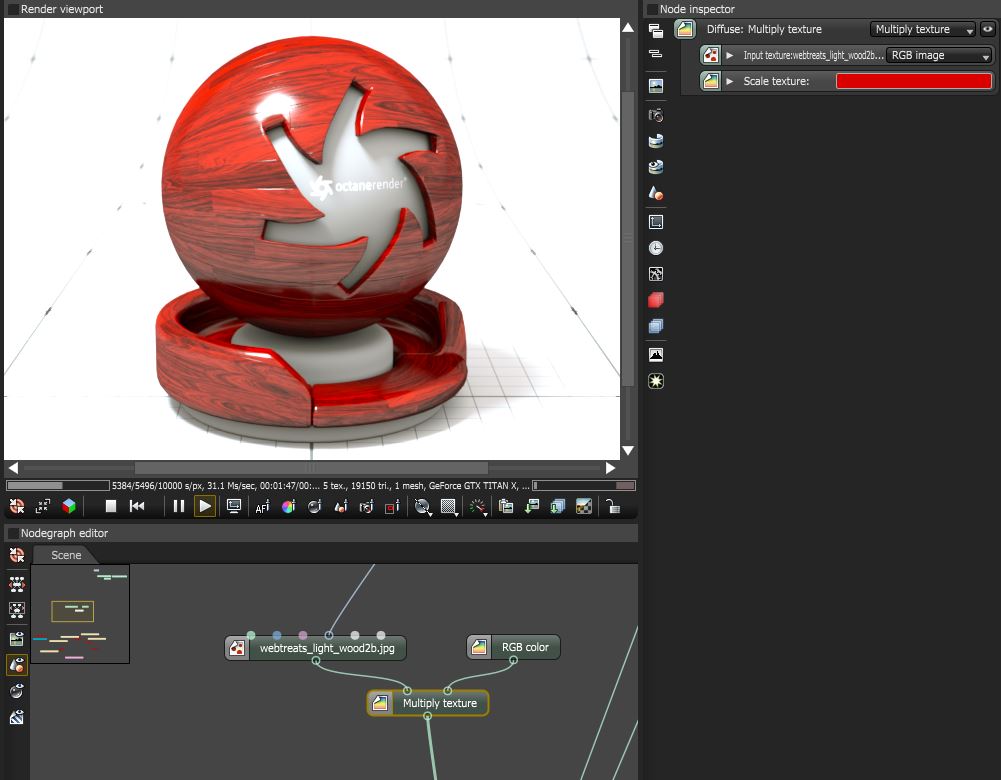Open the Multiply texture type dropdown

click(923, 30)
